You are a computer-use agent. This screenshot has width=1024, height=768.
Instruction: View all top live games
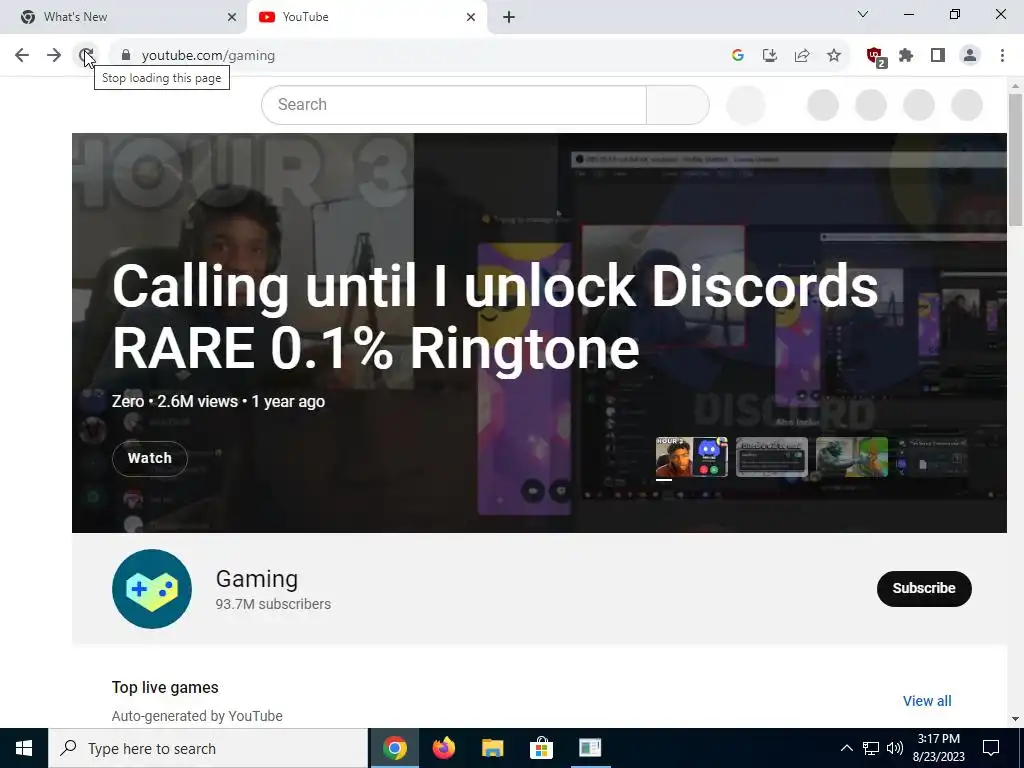coord(927,701)
